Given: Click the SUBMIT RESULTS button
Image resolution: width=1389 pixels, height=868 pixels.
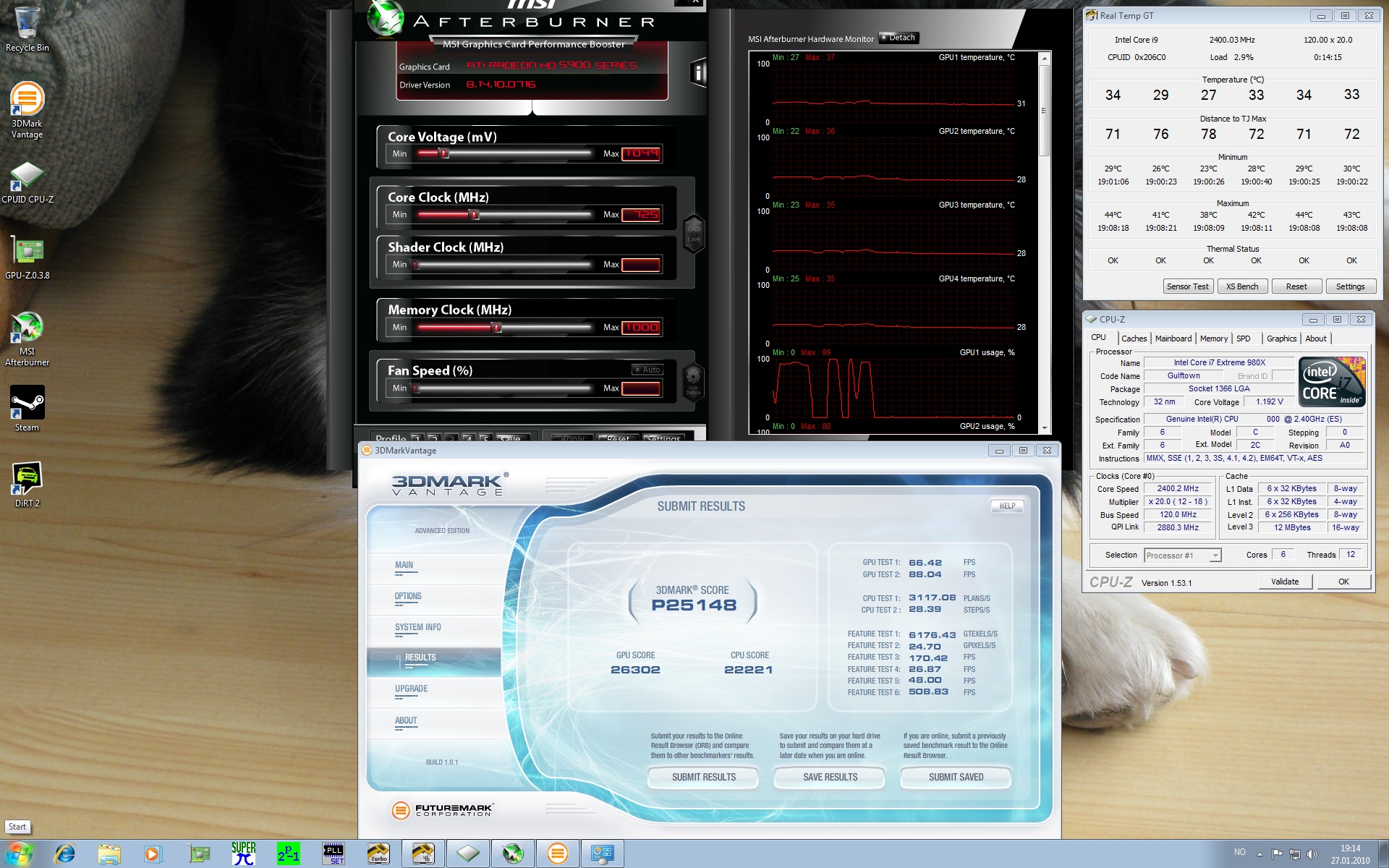Looking at the screenshot, I should [x=703, y=778].
